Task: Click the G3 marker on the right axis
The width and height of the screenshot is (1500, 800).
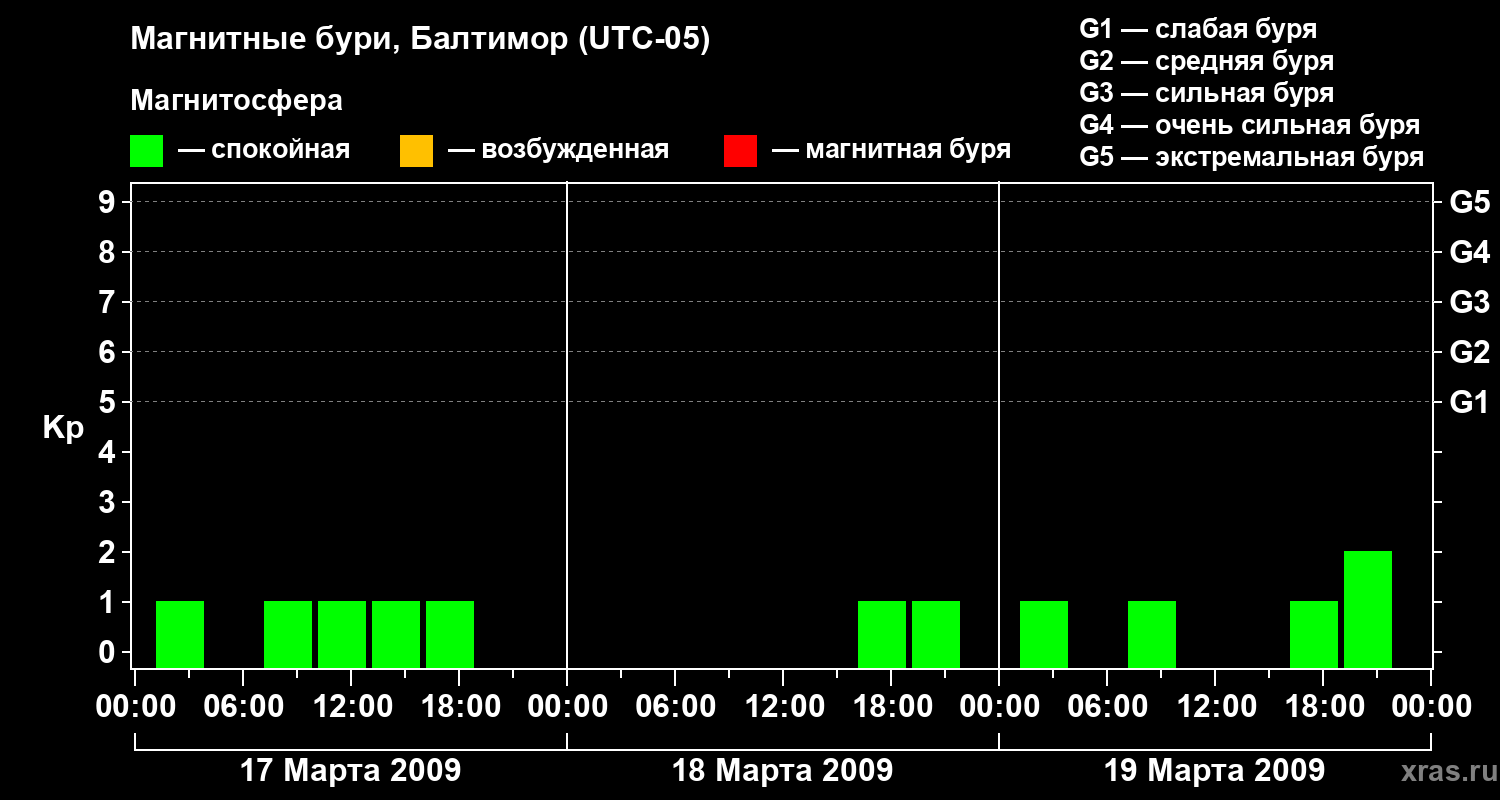Action: click(x=1470, y=302)
